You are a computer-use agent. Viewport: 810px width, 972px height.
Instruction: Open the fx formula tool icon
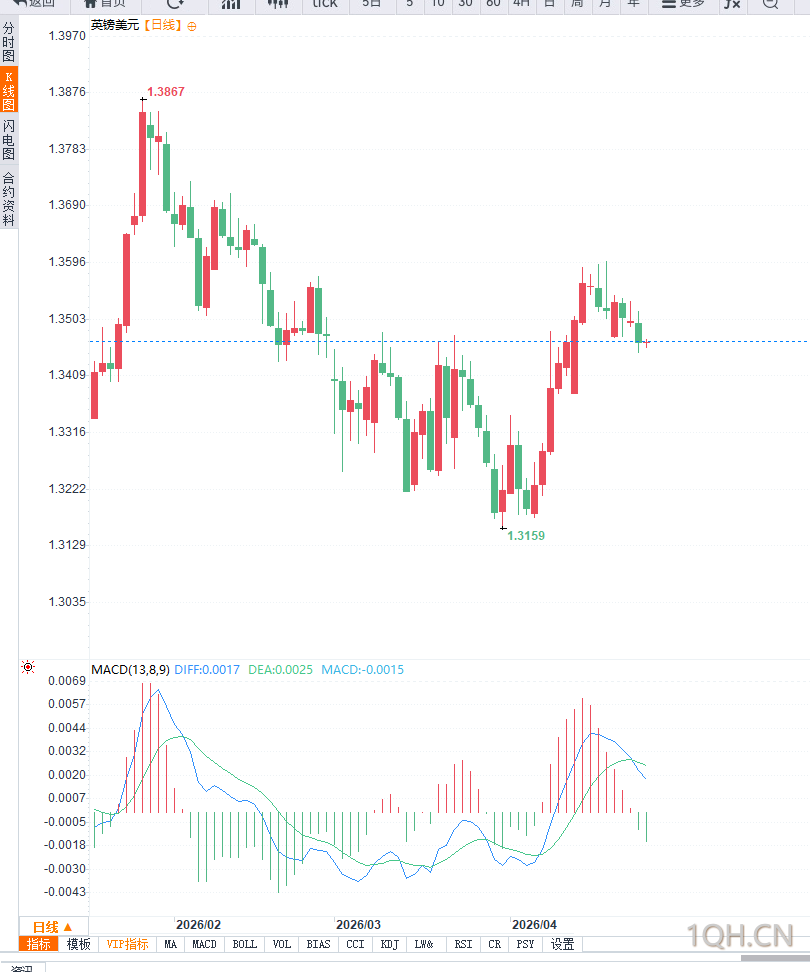(x=732, y=4)
